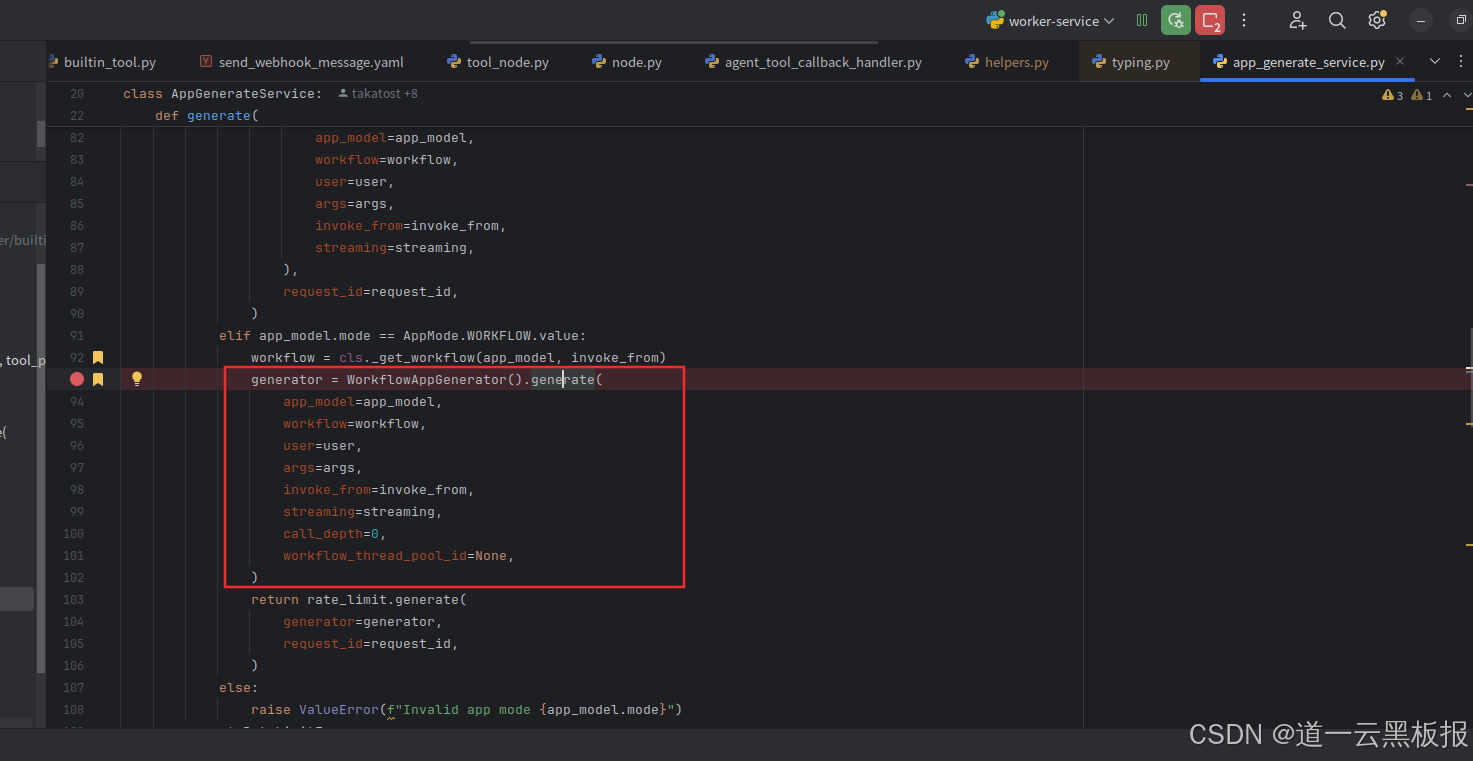Start a Code With Me session

click(x=1297, y=20)
